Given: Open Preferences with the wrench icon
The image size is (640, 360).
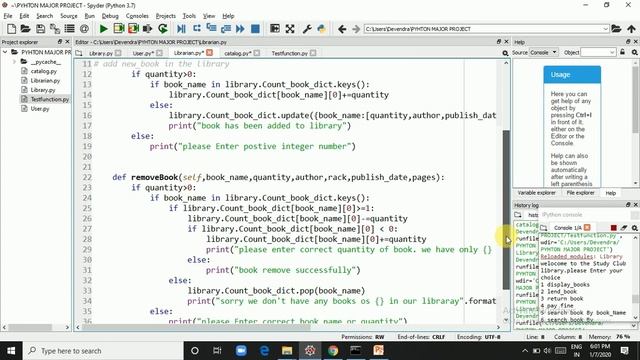Looking at the screenshot, I should 307,29.
